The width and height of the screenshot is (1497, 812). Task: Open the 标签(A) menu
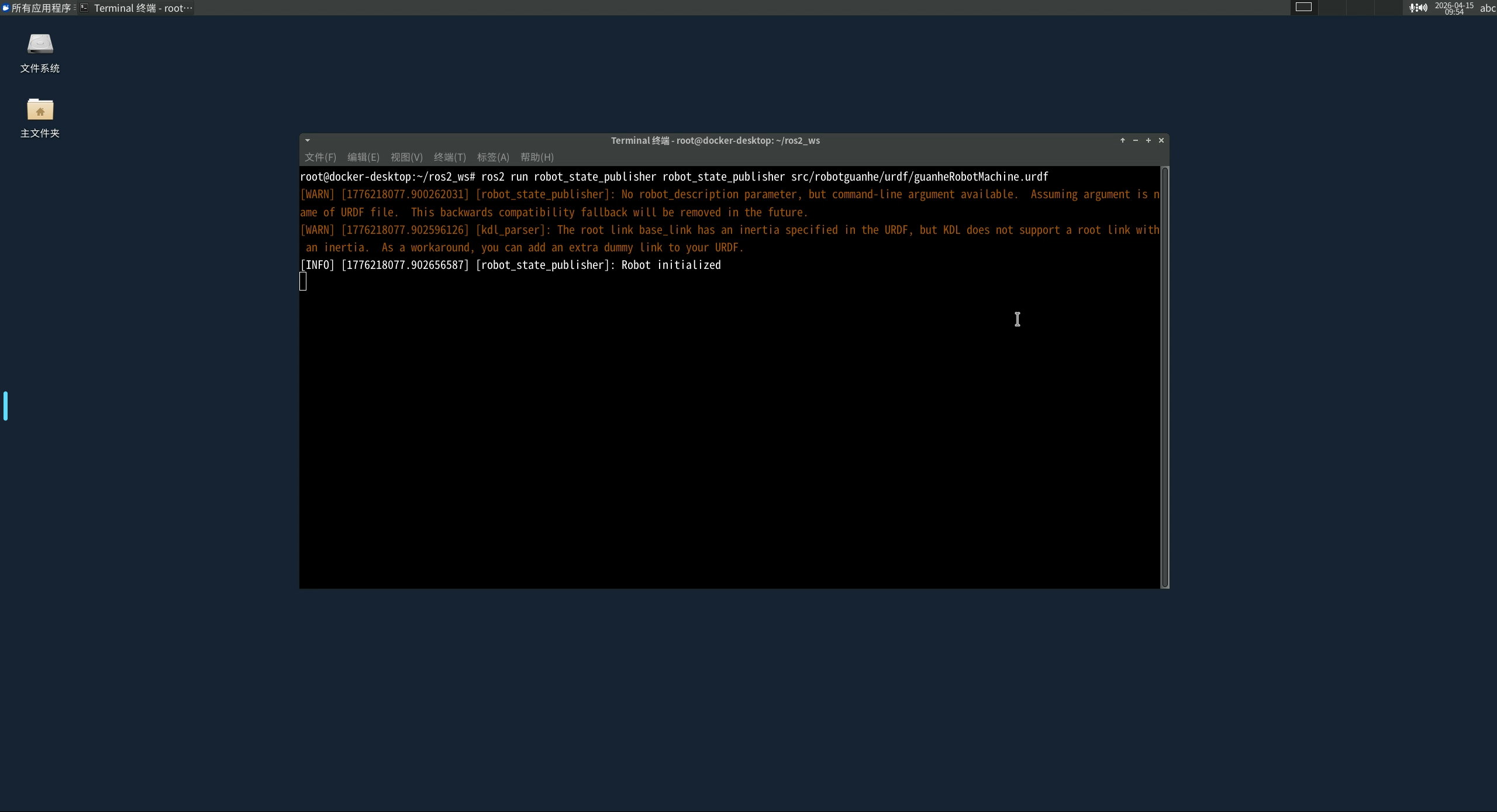tap(493, 157)
